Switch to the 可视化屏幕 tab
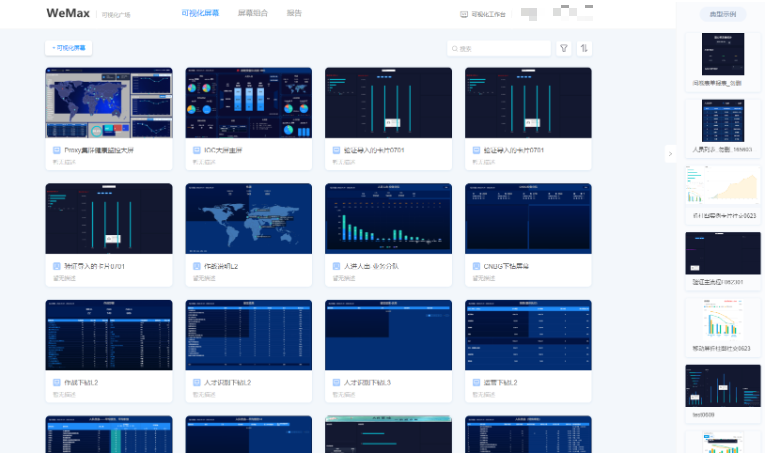This screenshot has width=770, height=465. tap(200, 13)
